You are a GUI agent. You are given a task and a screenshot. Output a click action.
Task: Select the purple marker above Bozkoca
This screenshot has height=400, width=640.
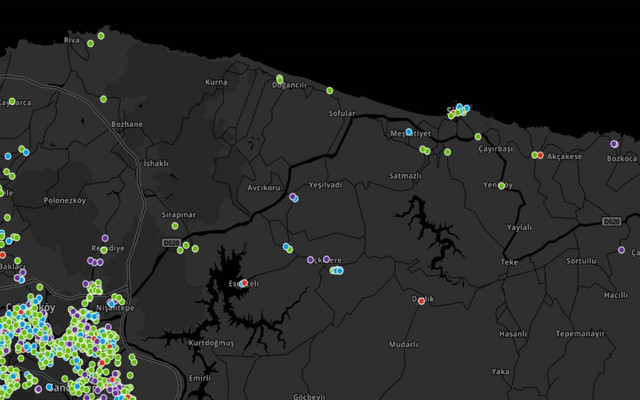(x=614, y=144)
